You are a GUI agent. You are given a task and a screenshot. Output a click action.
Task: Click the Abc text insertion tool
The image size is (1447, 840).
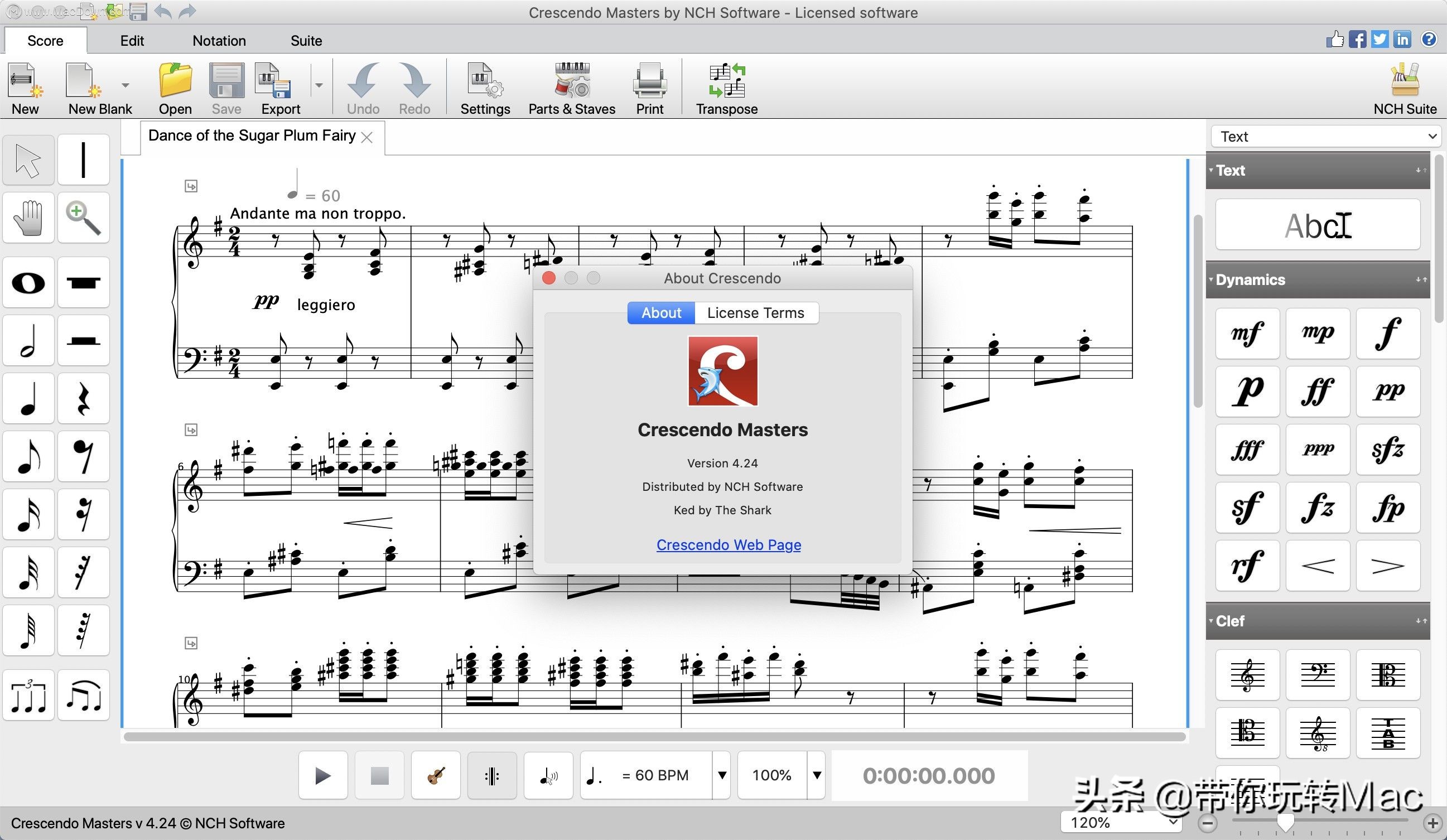(1318, 224)
